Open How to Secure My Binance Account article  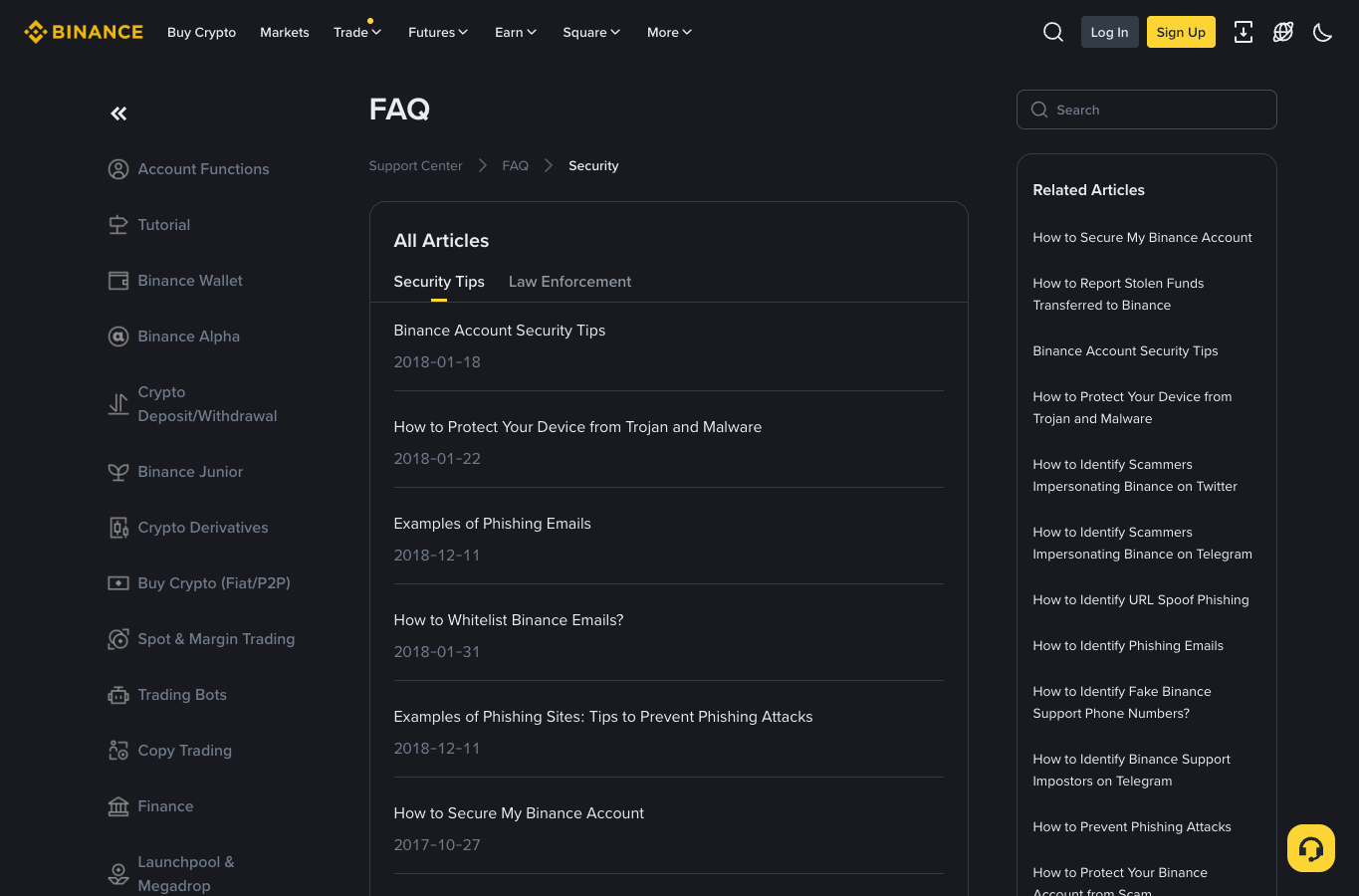click(519, 813)
